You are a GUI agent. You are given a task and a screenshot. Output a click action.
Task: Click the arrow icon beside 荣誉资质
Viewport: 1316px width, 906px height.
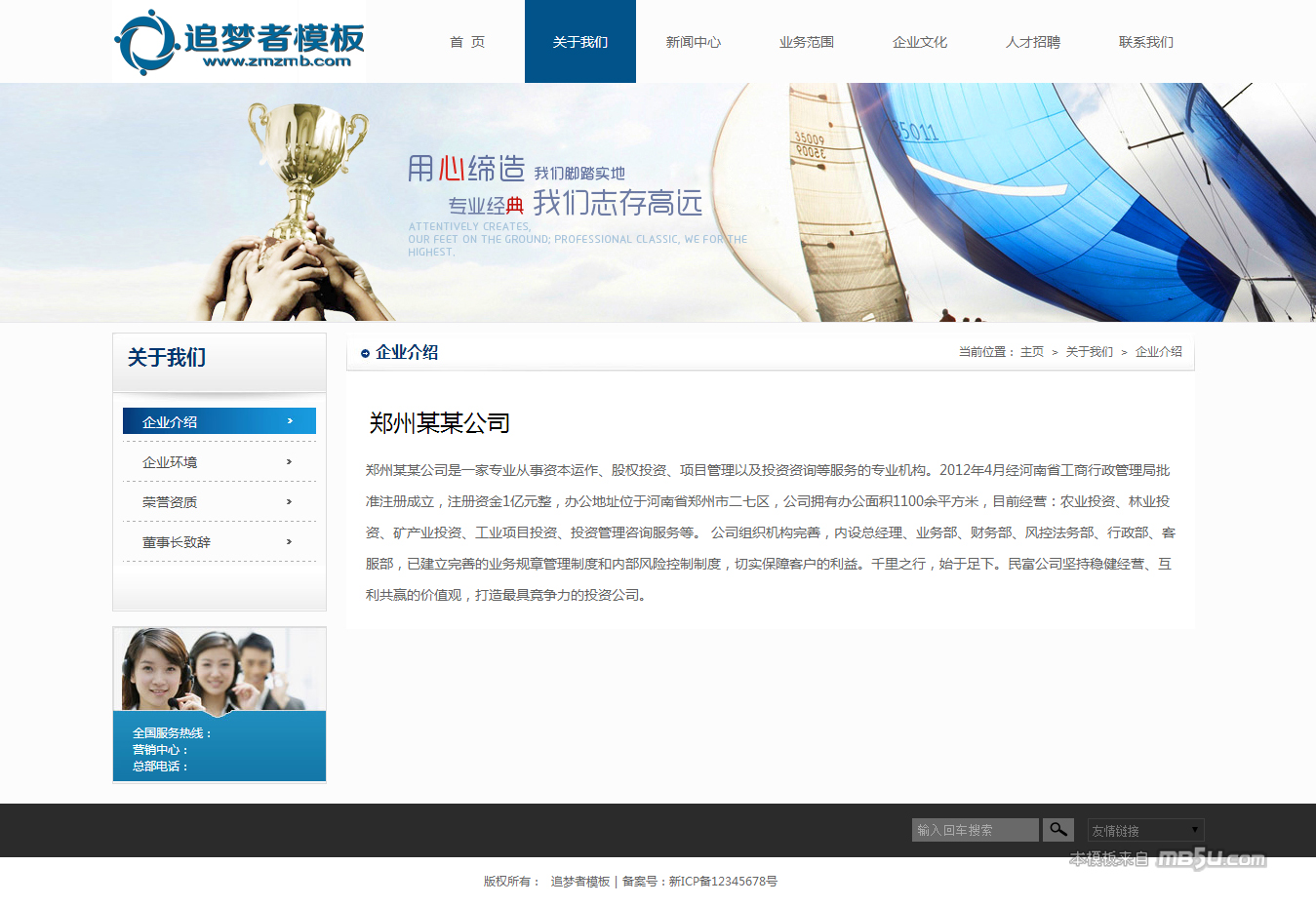click(x=289, y=501)
